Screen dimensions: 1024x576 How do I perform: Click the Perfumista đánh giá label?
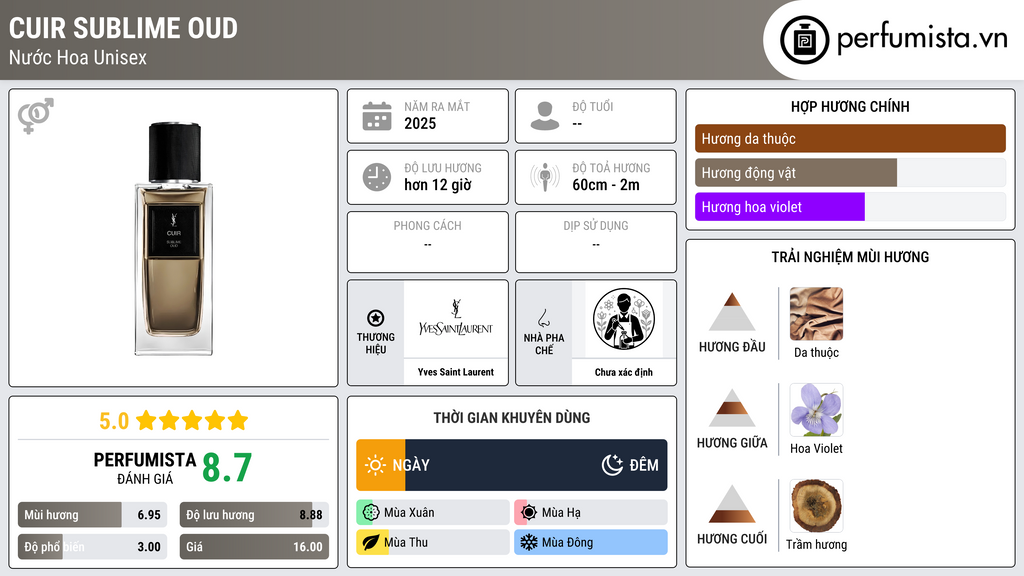click(x=145, y=468)
